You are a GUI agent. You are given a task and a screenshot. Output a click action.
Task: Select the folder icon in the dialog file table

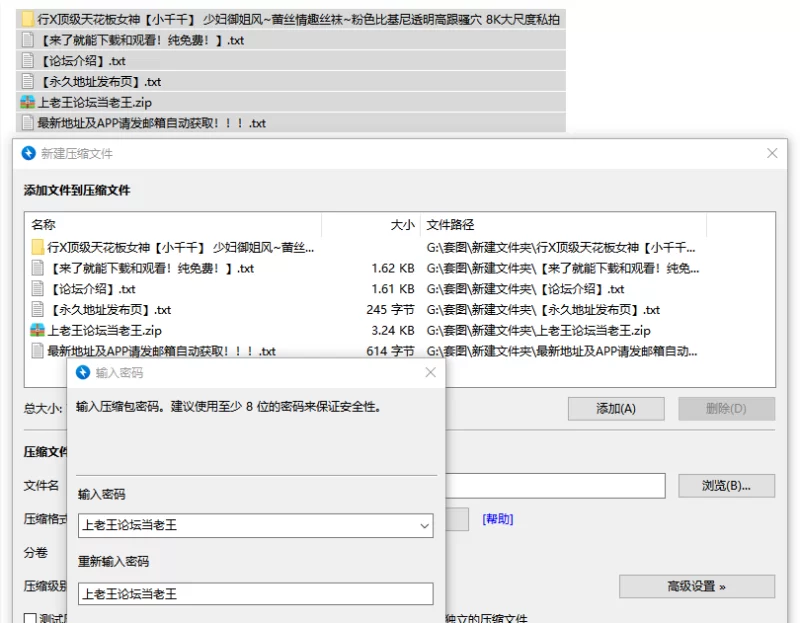click(37, 247)
